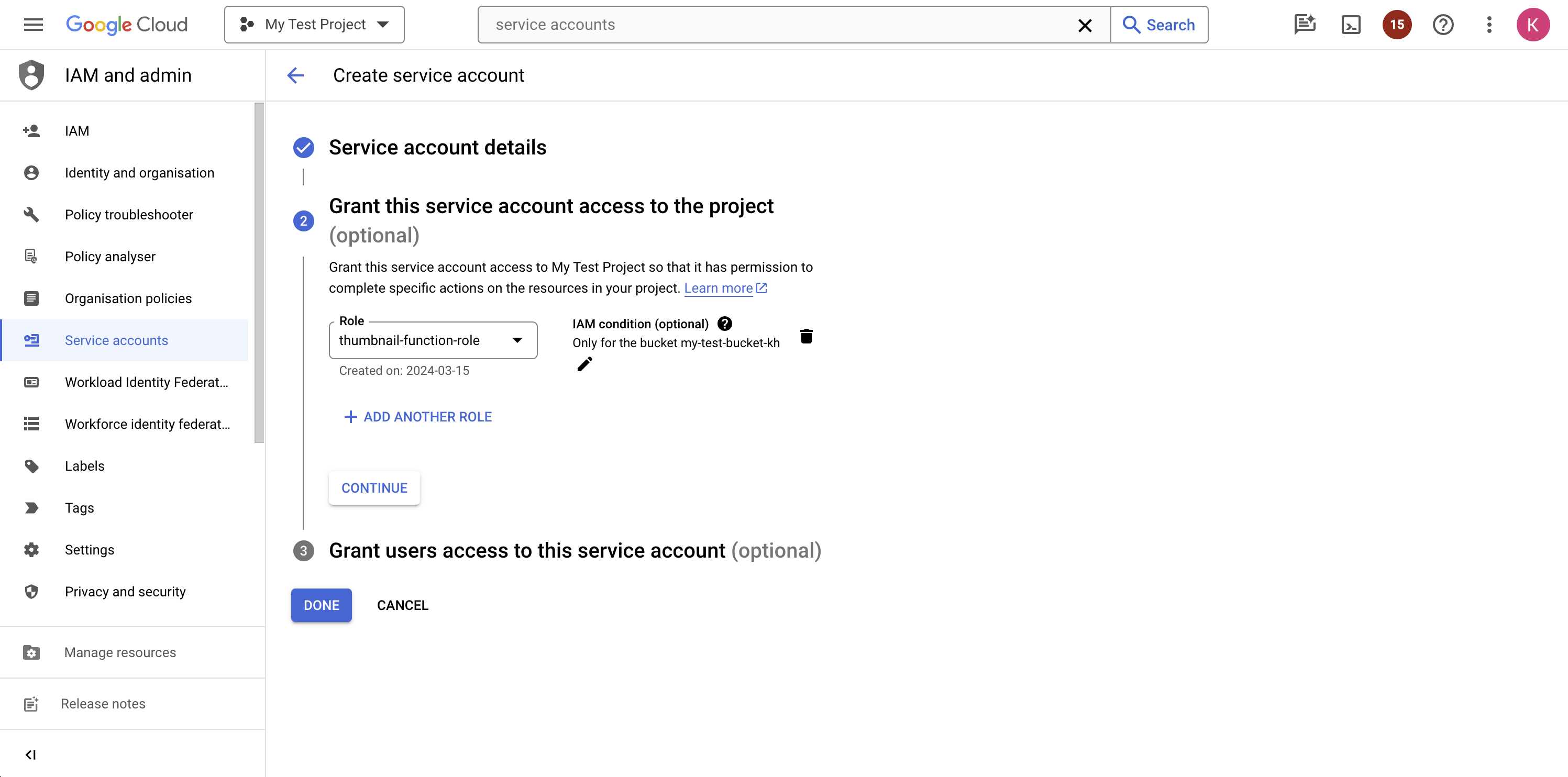The image size is (1568, 777).
Task: Open the three-dot settings menu
Action: tap(1489, 25)
